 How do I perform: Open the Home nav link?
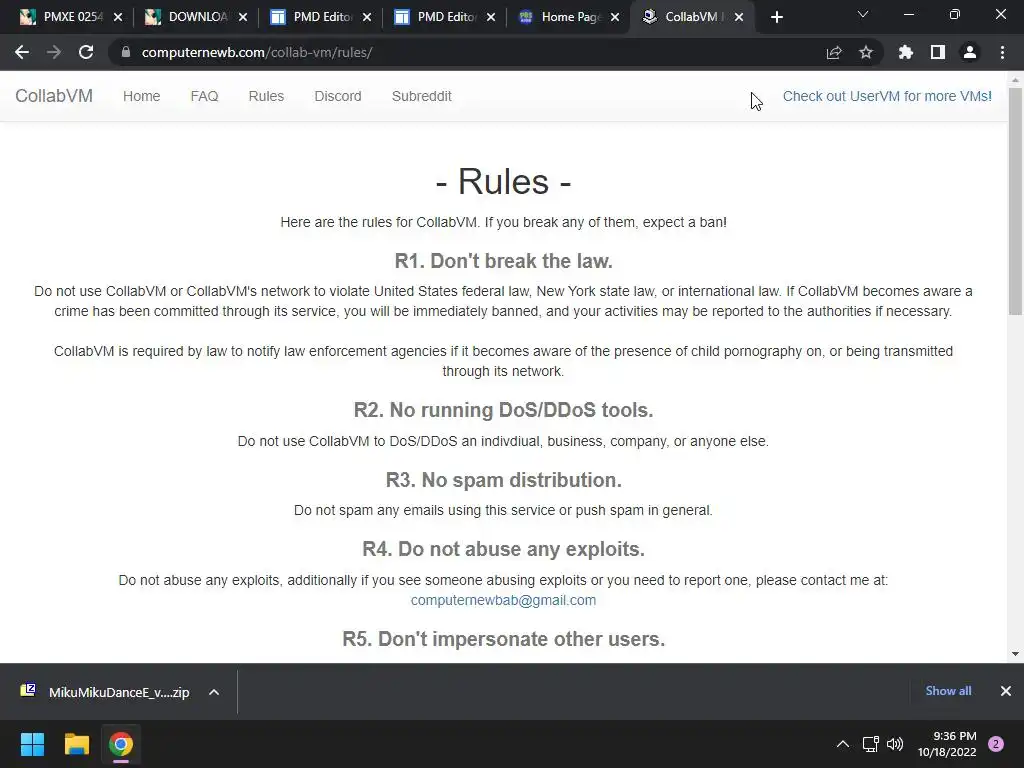point(142,96)
